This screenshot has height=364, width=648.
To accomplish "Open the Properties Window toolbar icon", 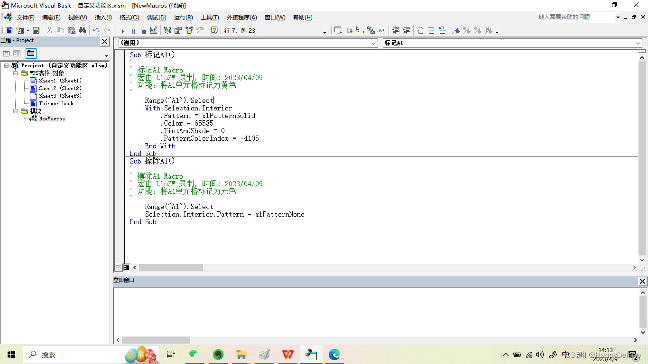I will coord(178,30).
